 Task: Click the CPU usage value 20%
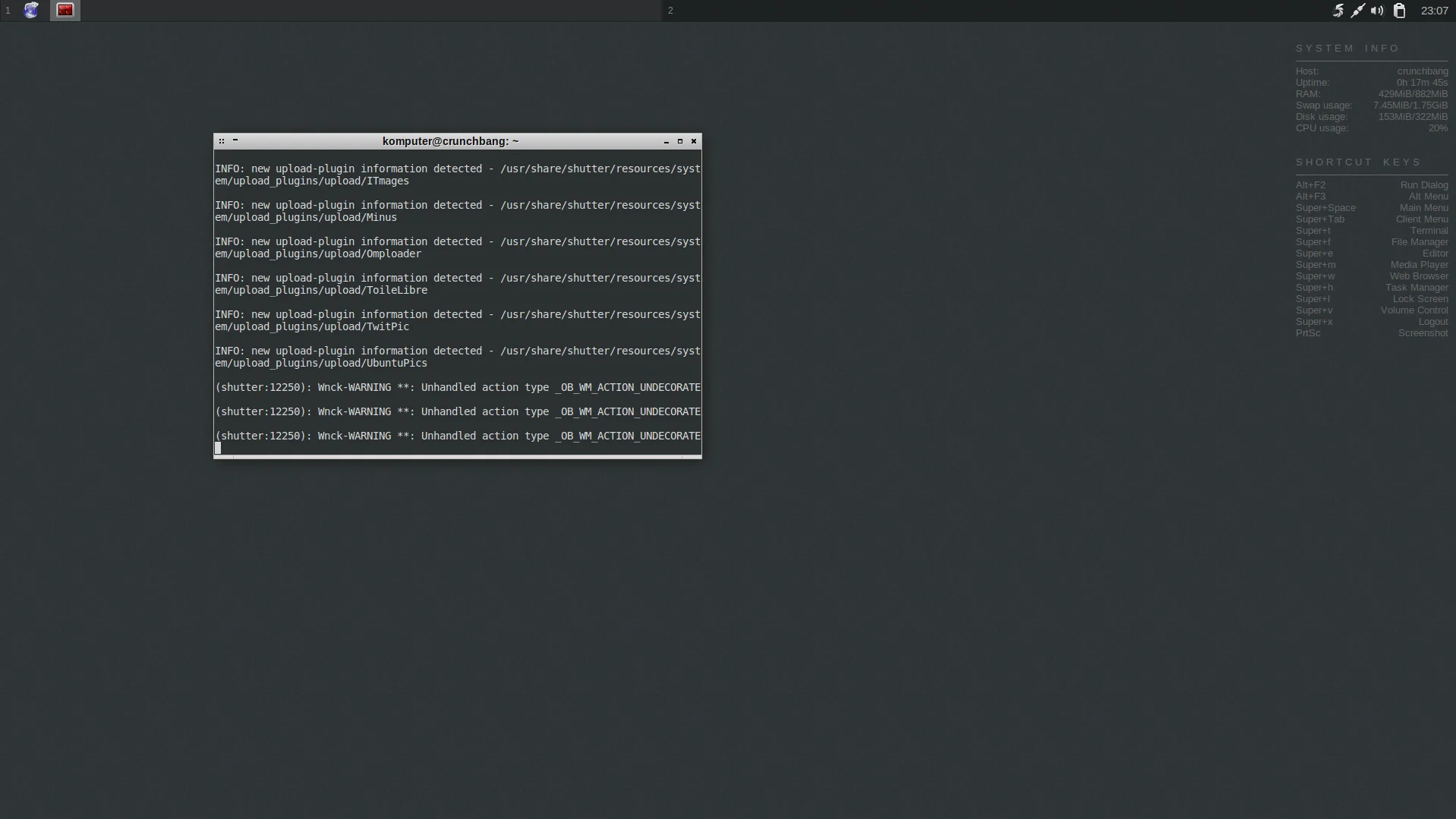(x=1438, y=128)
